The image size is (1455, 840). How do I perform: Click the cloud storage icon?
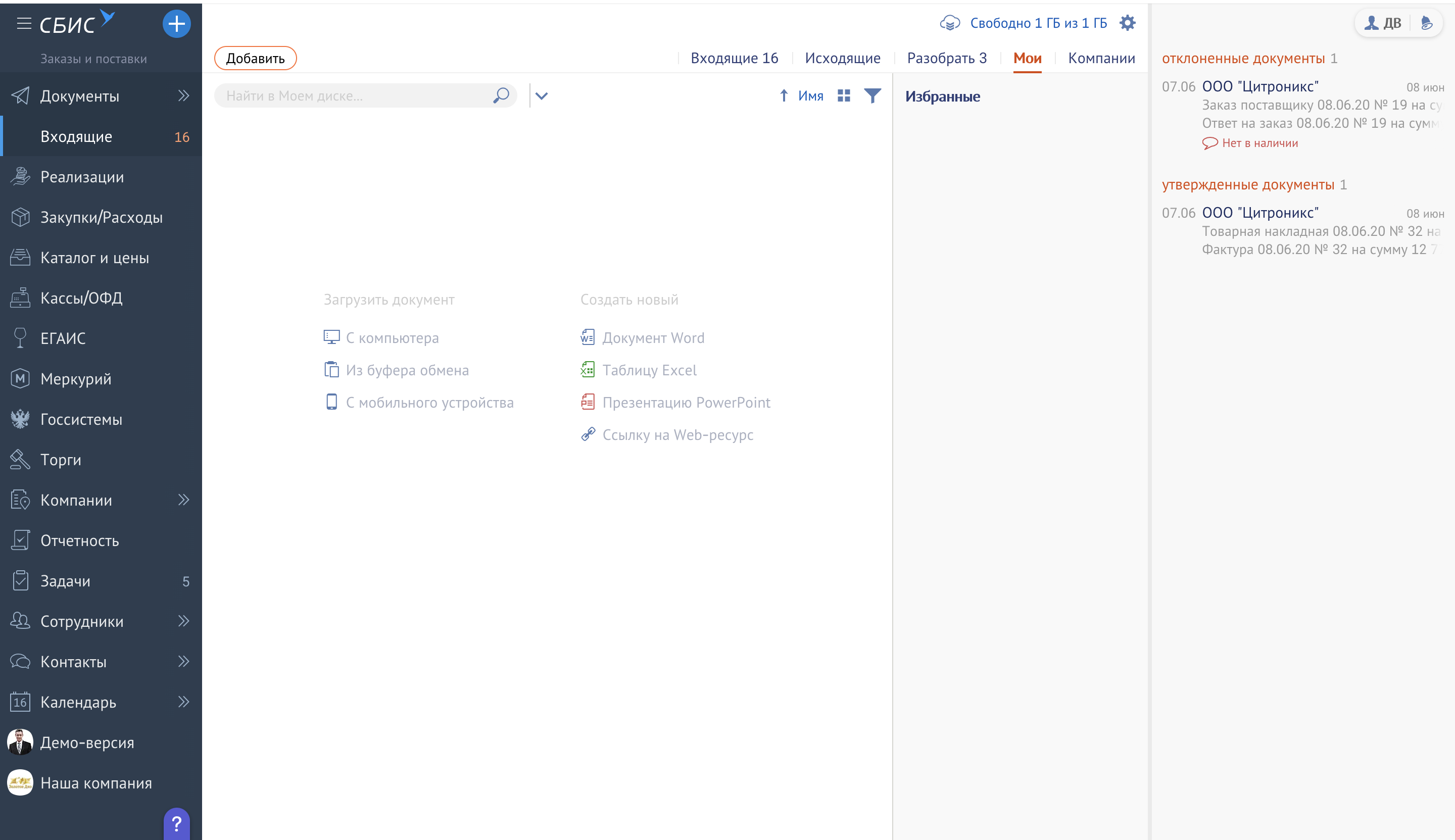tap(950, 23)
